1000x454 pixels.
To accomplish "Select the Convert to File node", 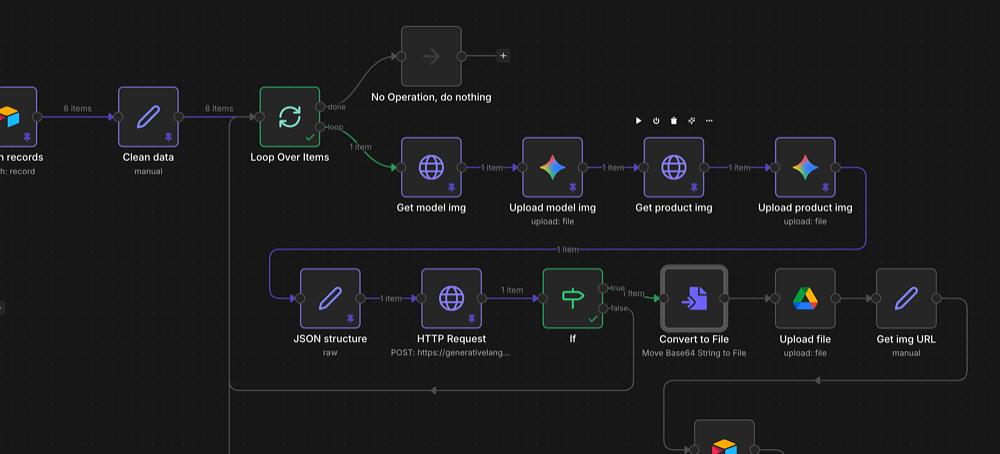I will point(693,298).
